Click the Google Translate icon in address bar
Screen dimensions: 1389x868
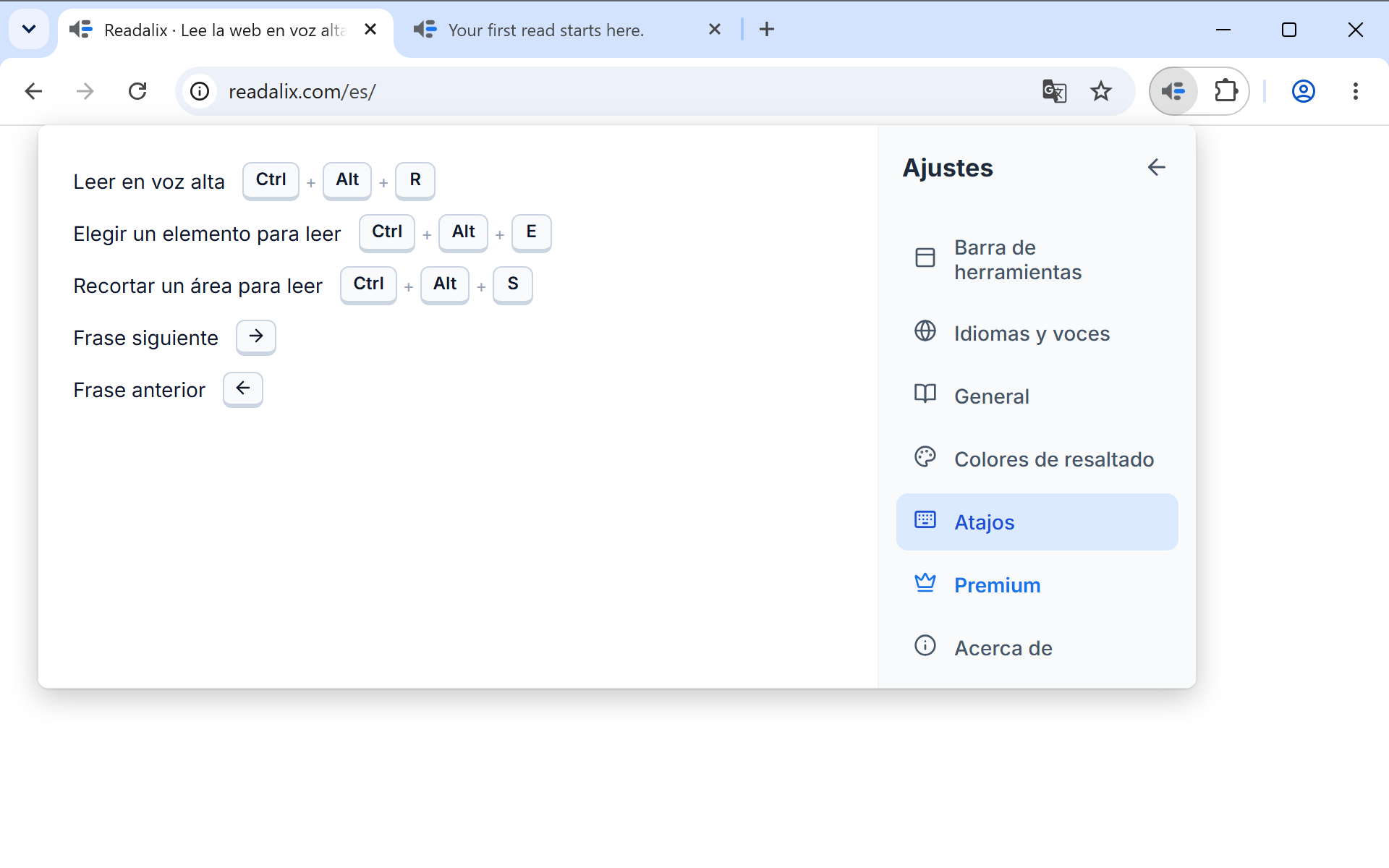[1054, 91]
